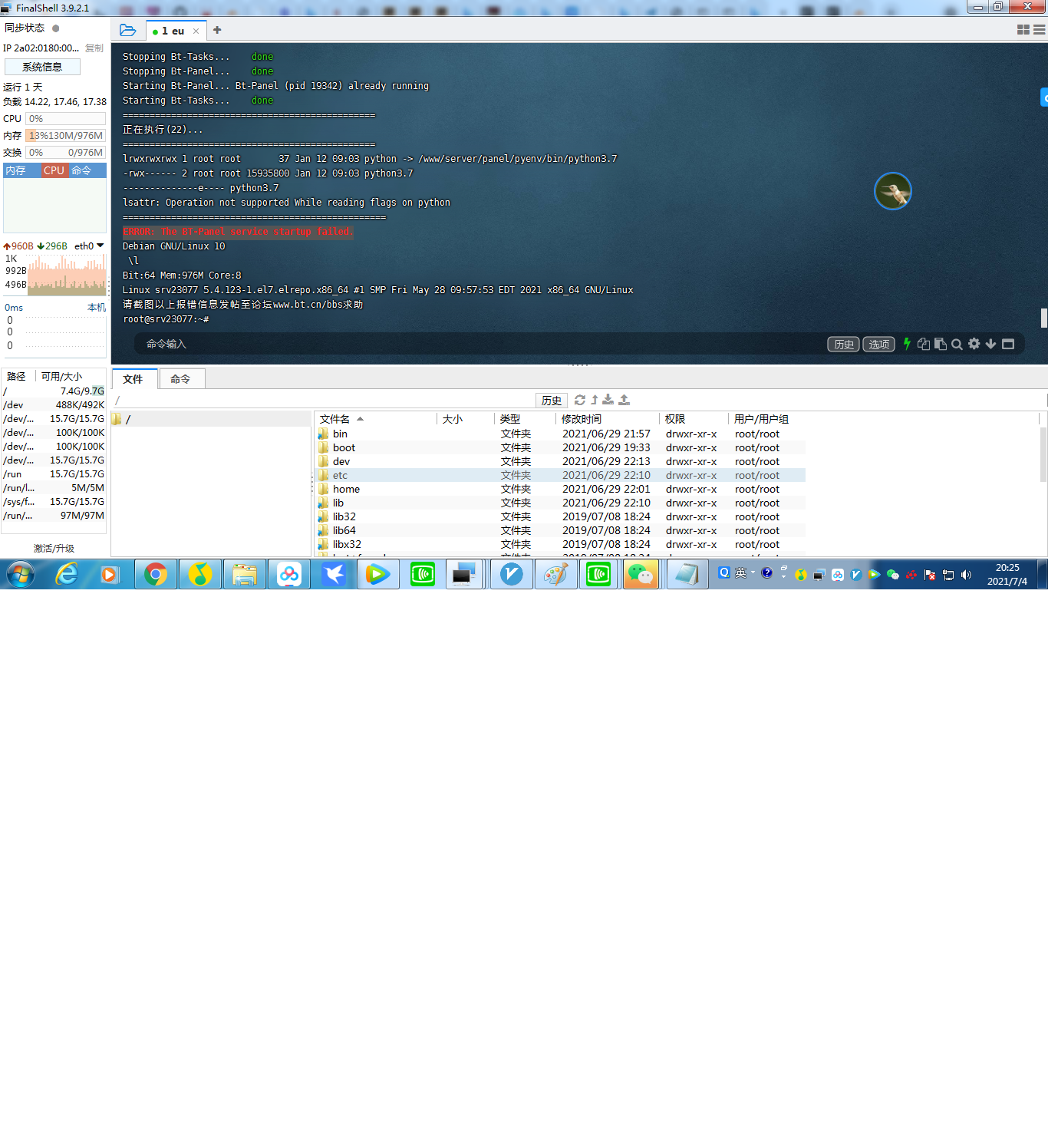Click the /dev disk row 488K/492K
The image size is (1048, 1148).
click(54, 405)
